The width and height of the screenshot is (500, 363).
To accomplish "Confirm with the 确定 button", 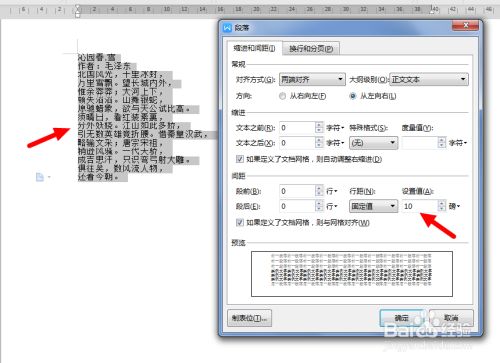I will tap(402, 318).
